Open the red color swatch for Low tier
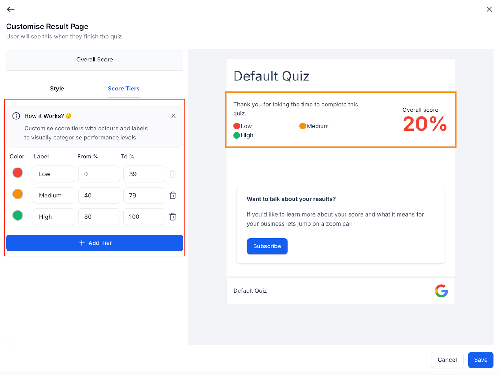The height and width of the screenshot is (375, 499). click(18, 173)
